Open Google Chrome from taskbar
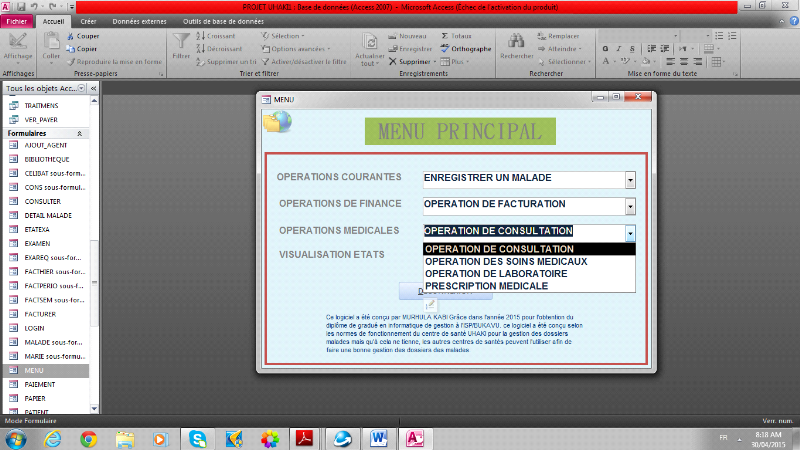The height and width of the screenshot is (450, 800). coord(88,439)
